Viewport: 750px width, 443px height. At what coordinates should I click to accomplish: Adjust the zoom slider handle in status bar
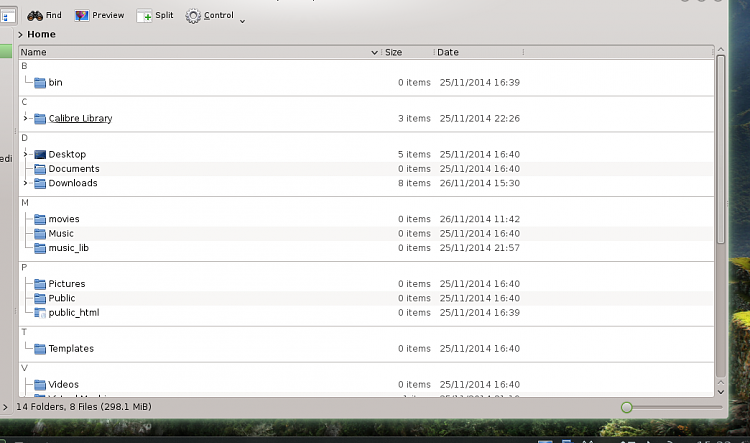627,407
